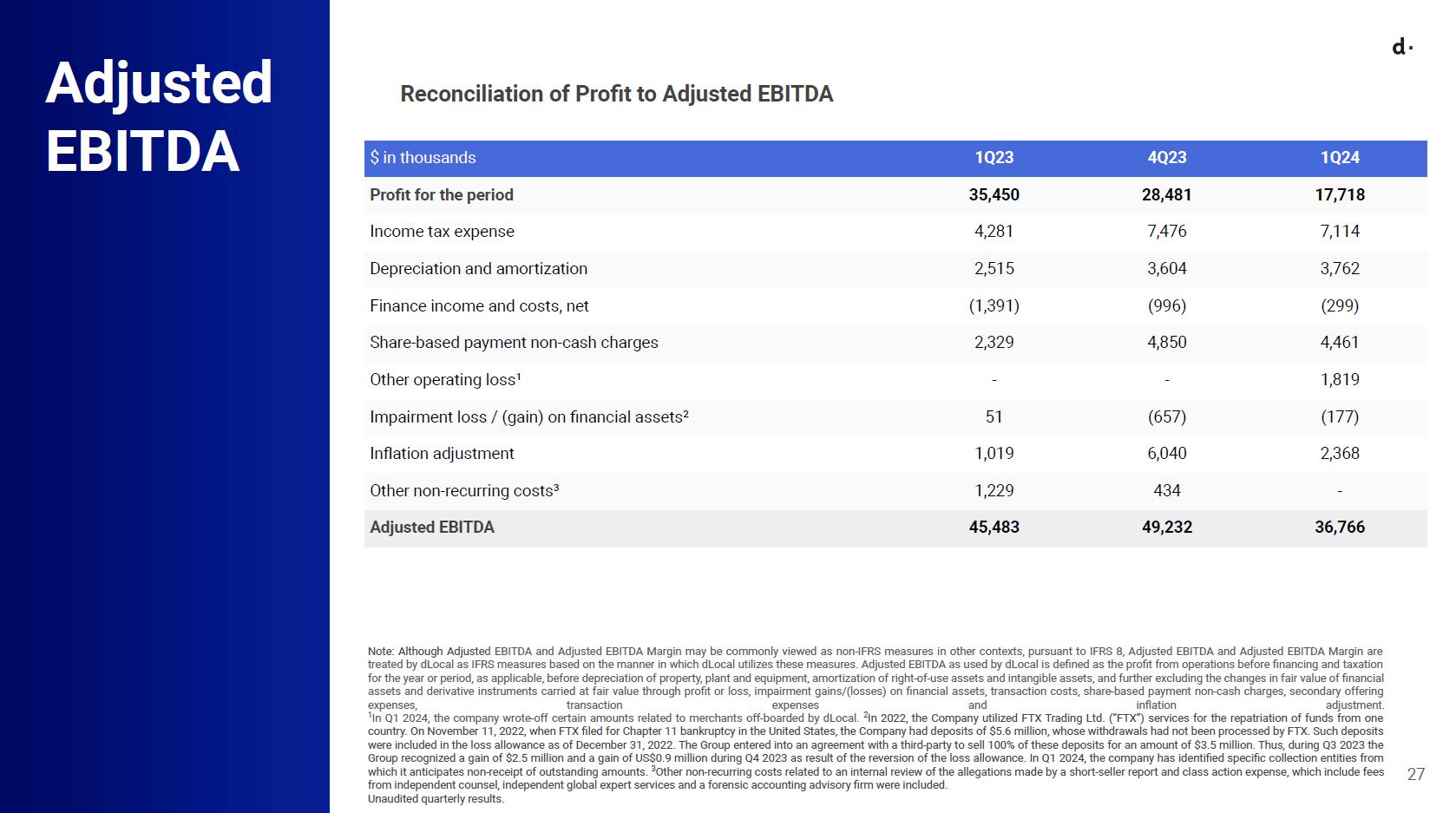Click the Reconciliation of Profit heading
This screenshot has width=1456, height=813.
[x=616, y=94]
